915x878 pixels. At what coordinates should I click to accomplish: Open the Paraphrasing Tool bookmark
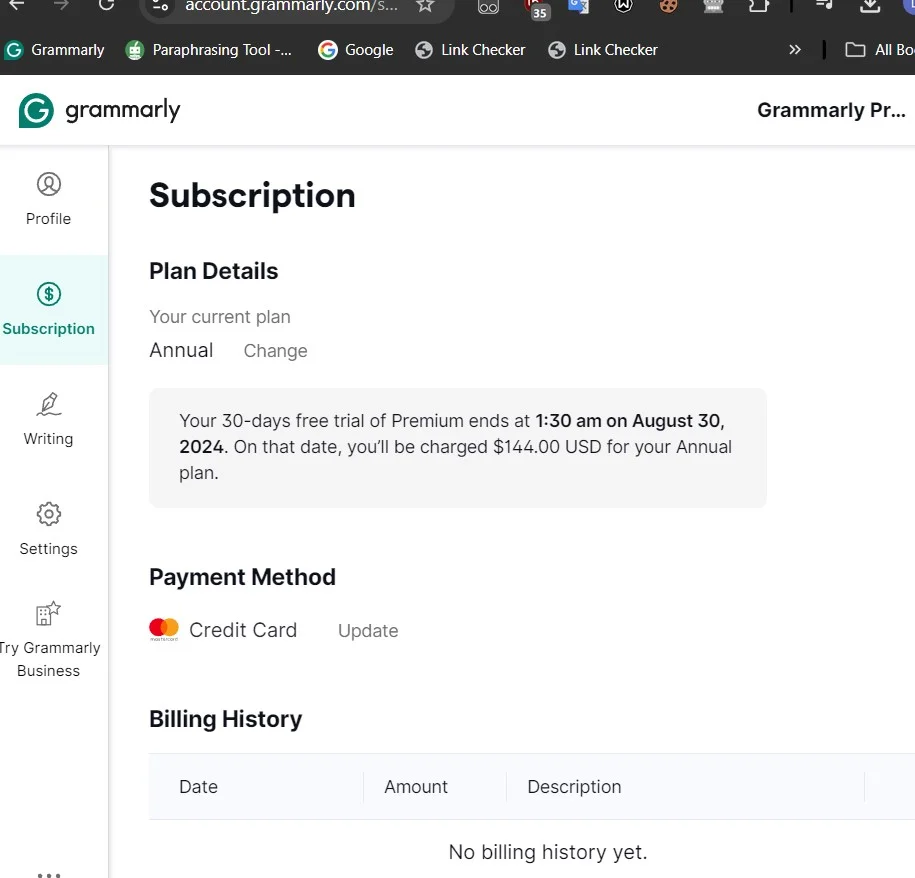click(x=208, y=50)
